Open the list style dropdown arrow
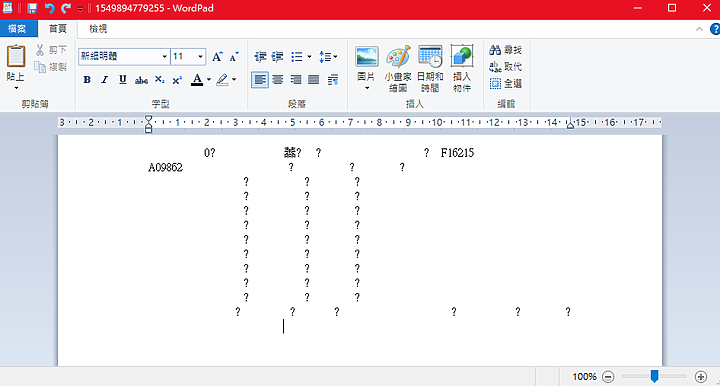The image size is (720, 386). pos(309,56)
